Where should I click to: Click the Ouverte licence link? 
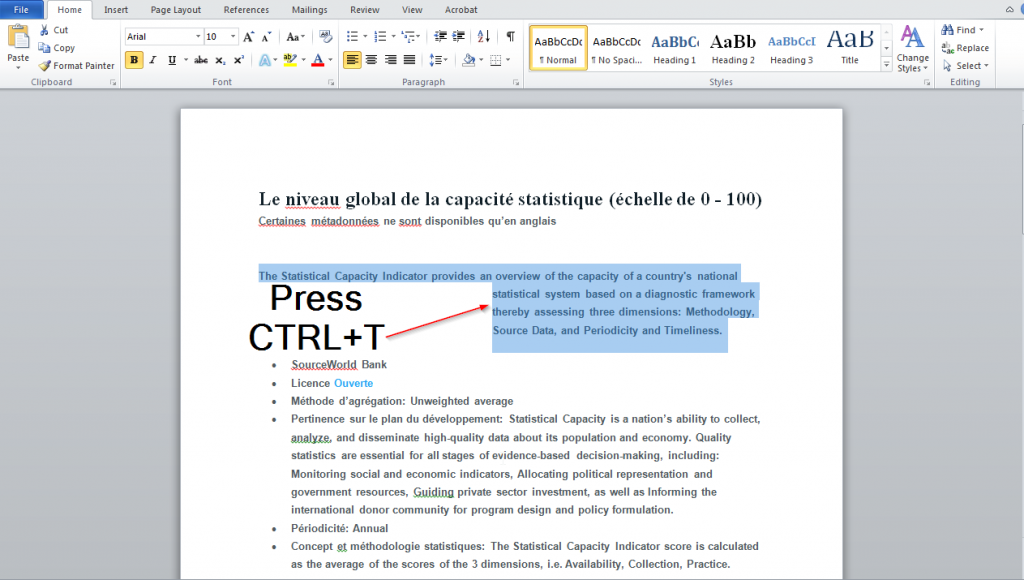pos(353,383)
